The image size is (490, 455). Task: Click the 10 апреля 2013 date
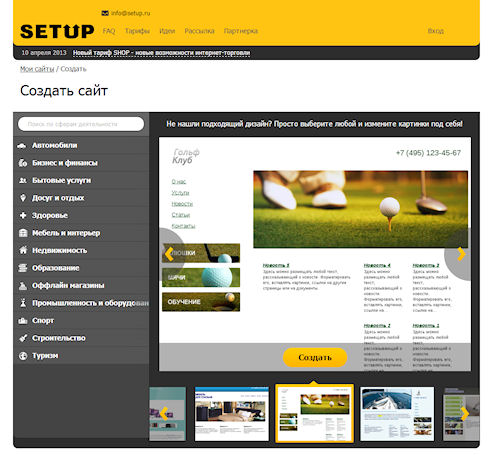click(x=44, y=53)
